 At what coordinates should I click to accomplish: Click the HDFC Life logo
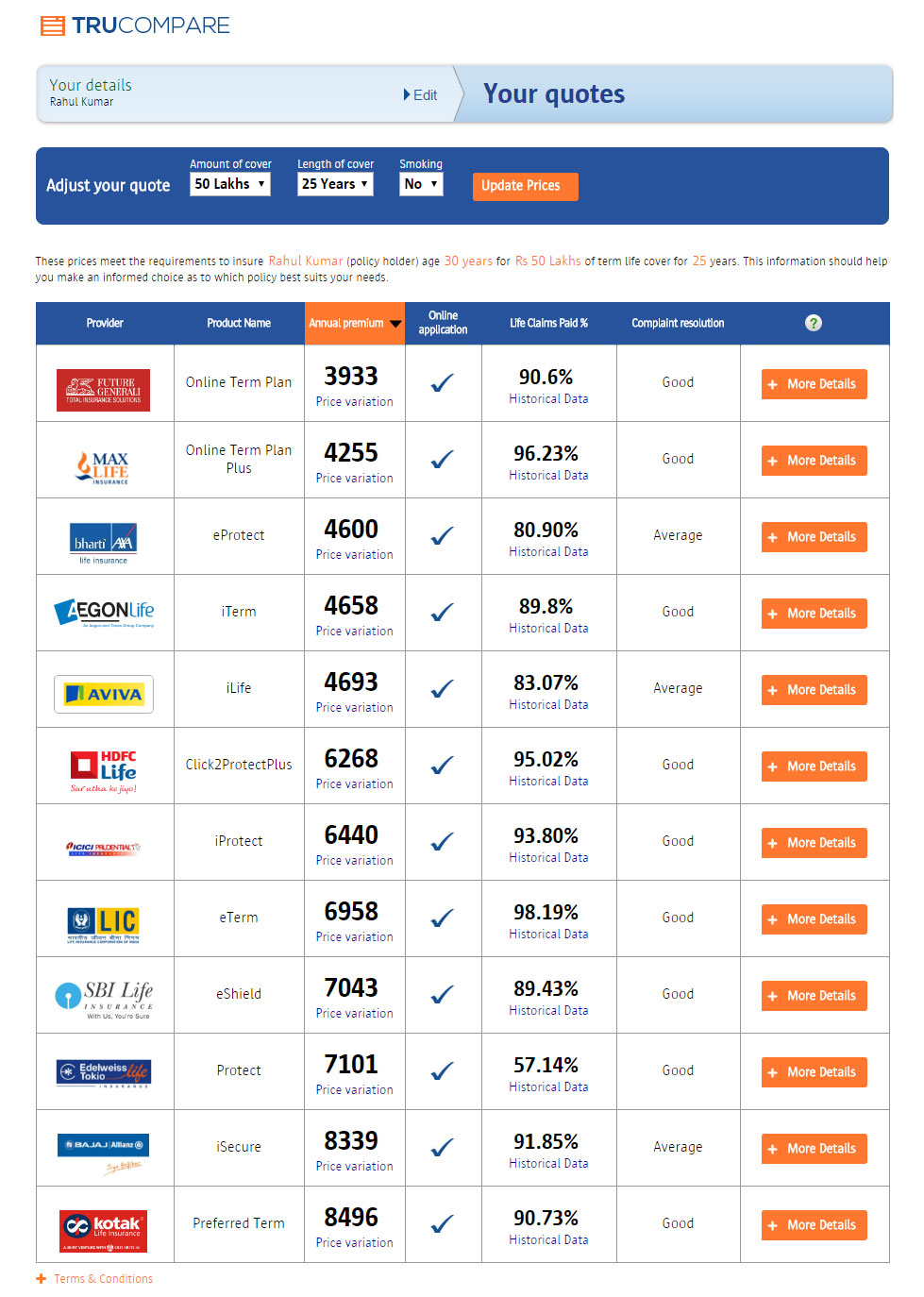click(104, 771)
